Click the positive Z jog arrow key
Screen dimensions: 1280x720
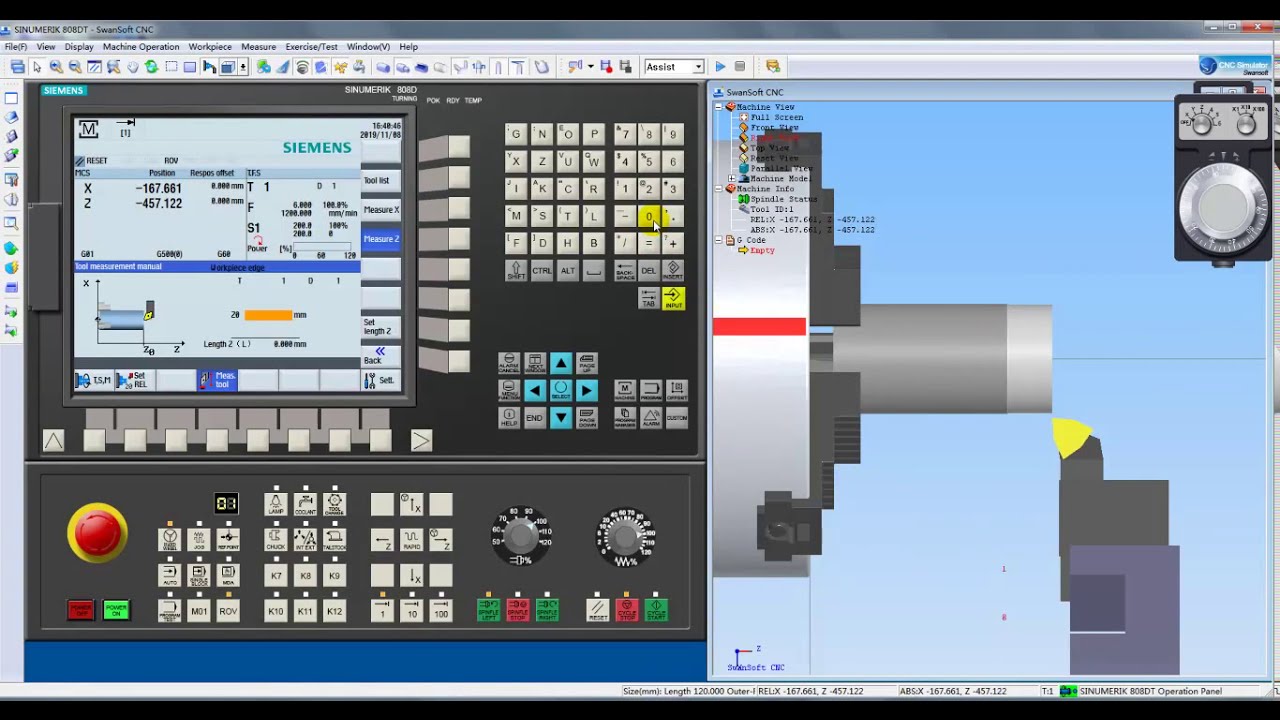441,540
